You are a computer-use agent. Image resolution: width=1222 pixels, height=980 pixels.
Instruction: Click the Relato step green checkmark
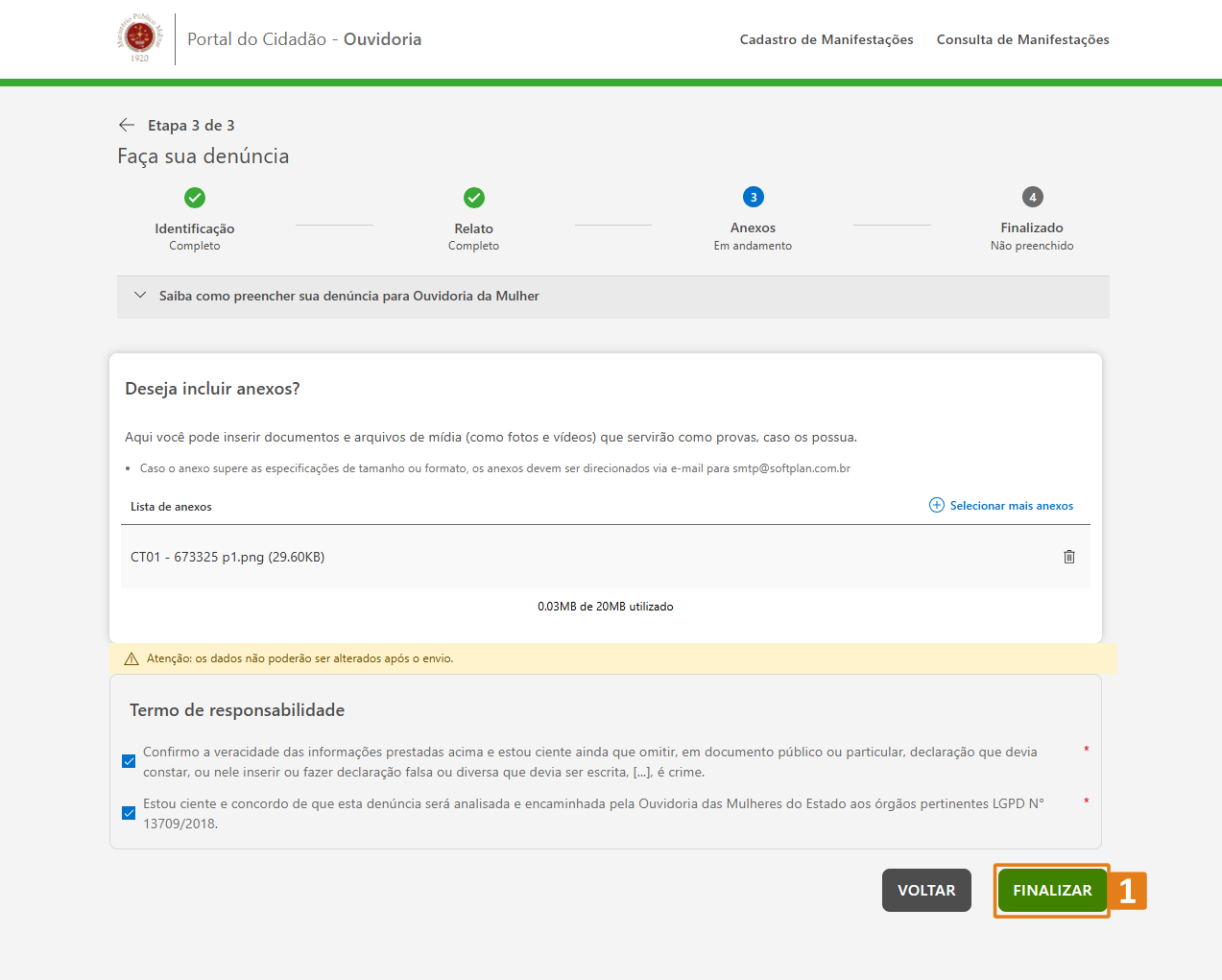point(474,198)
